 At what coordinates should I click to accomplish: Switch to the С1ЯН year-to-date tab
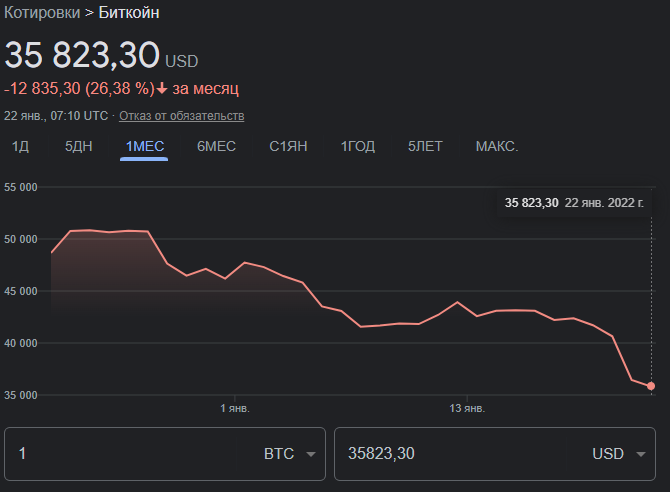288,146
